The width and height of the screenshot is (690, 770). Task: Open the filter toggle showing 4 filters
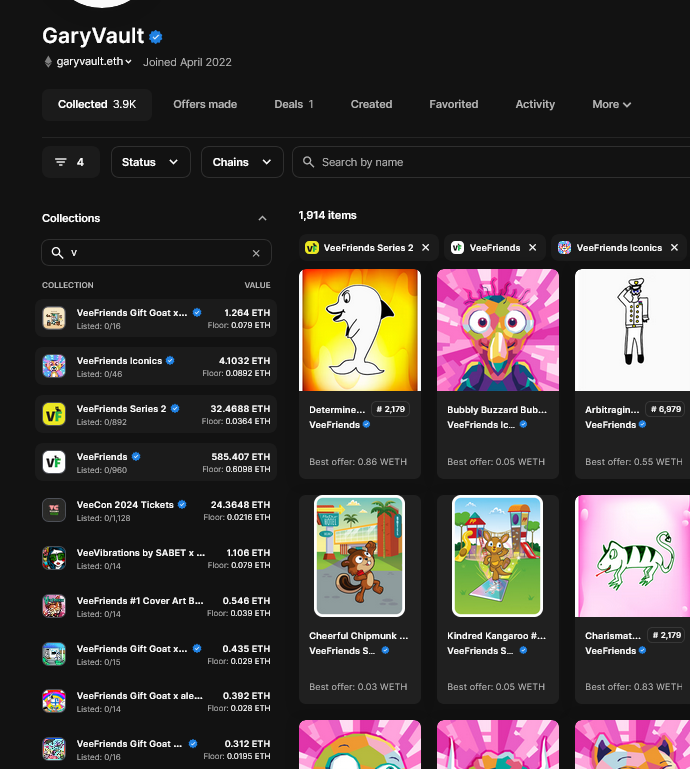point(71,162)
